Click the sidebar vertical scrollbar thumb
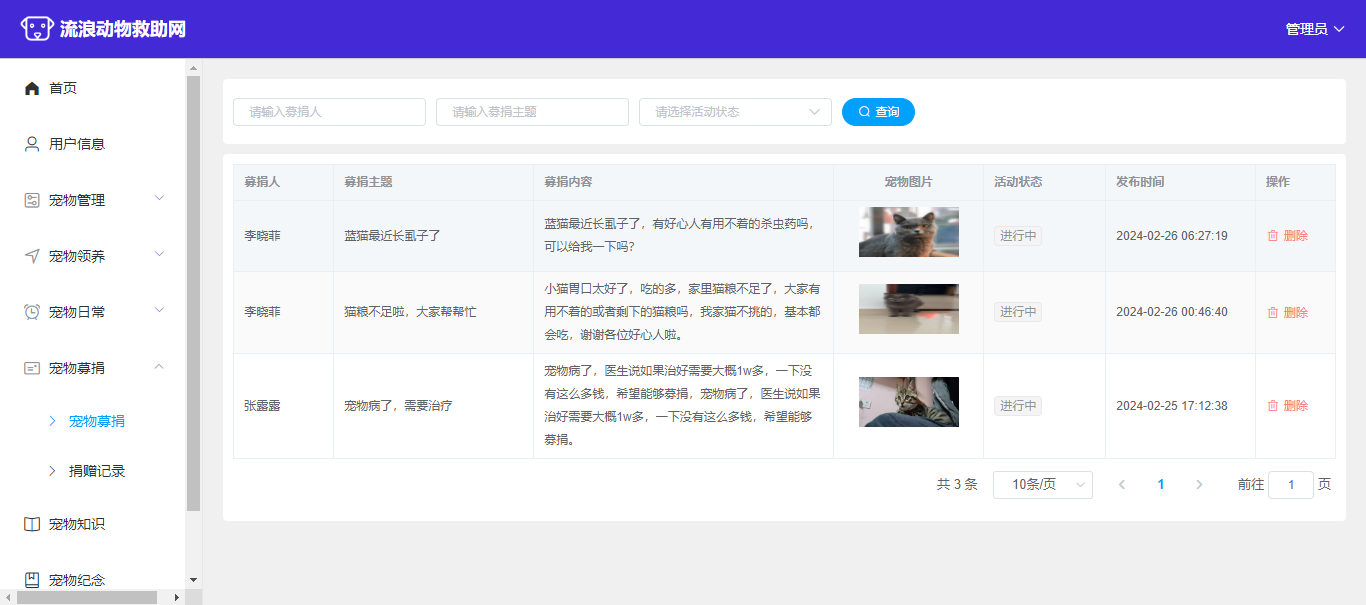The height and width of the screenshot is (605, 1366). [x=193, y=290]
